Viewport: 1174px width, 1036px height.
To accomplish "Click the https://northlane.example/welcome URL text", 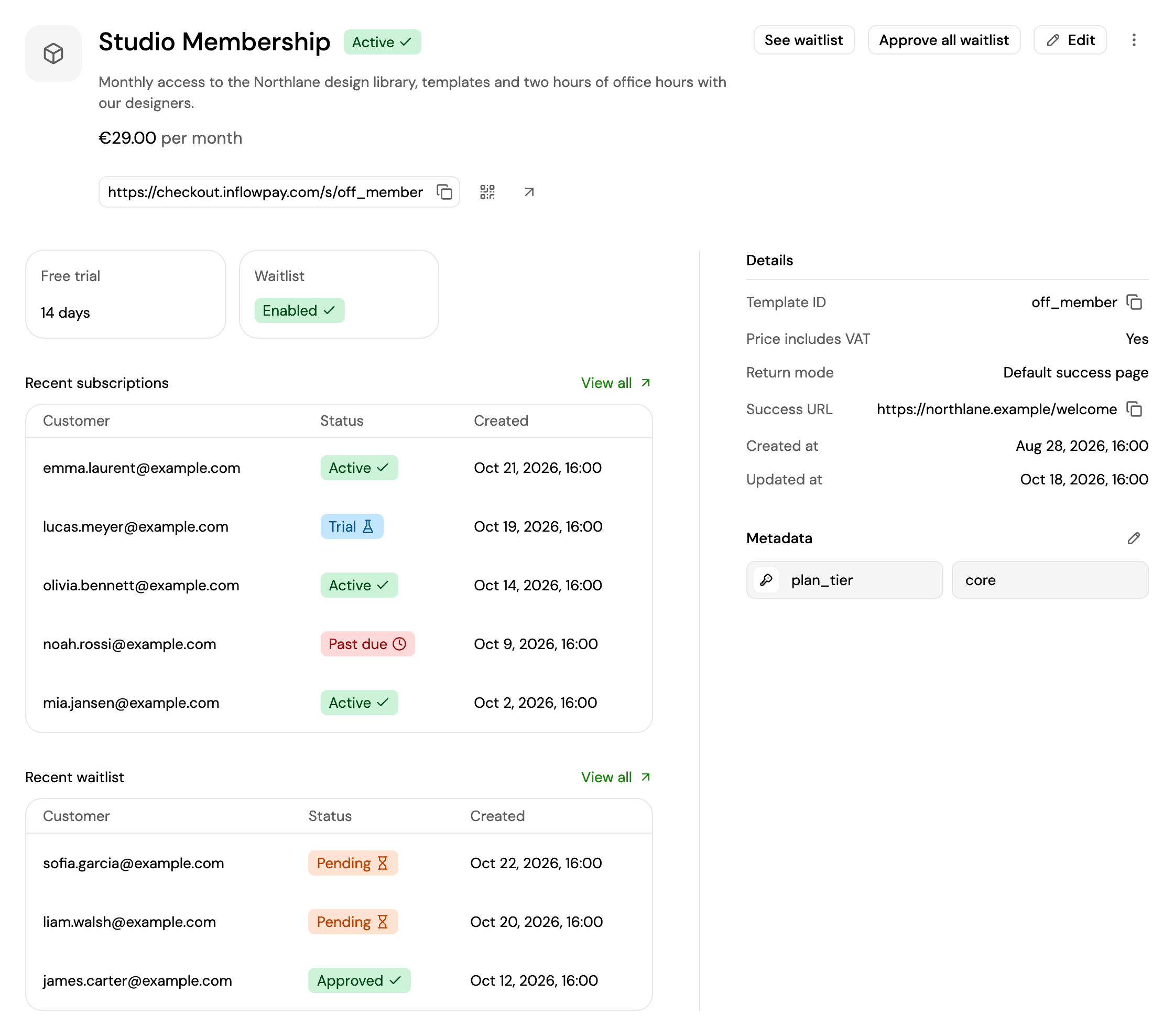I will point(996,409).
